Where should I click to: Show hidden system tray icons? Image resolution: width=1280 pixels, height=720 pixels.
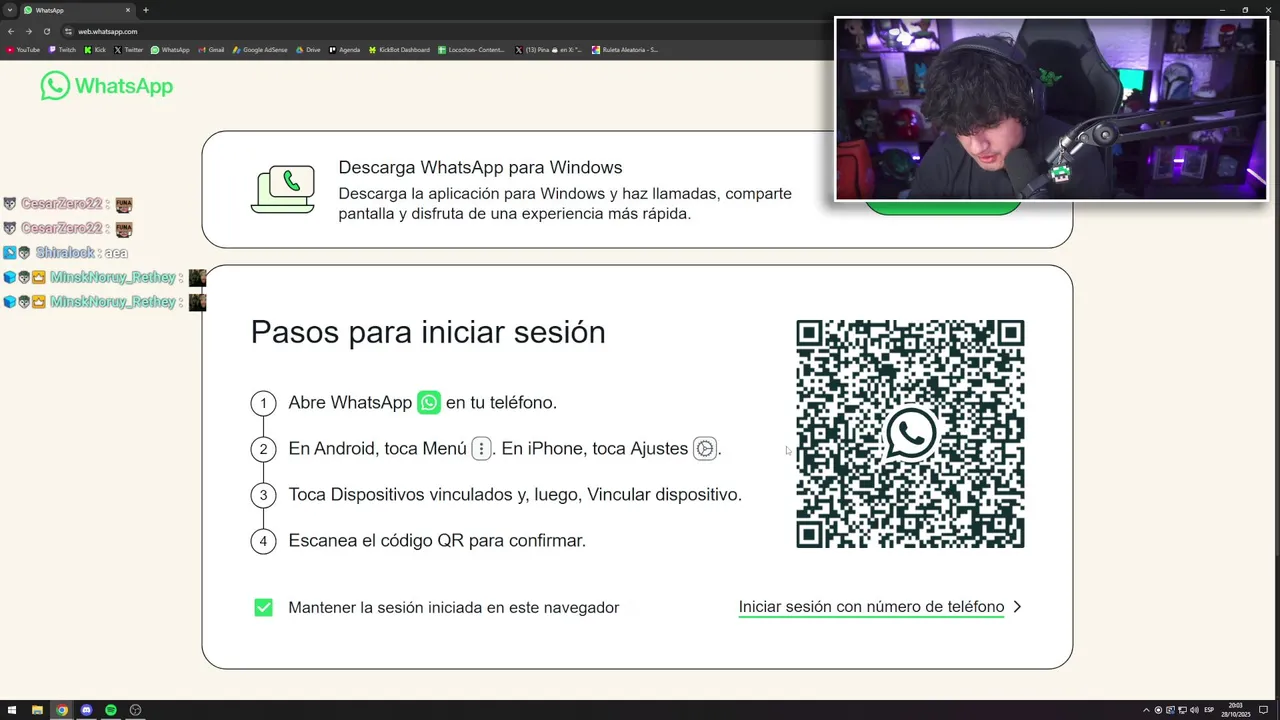coord(1147,710)
